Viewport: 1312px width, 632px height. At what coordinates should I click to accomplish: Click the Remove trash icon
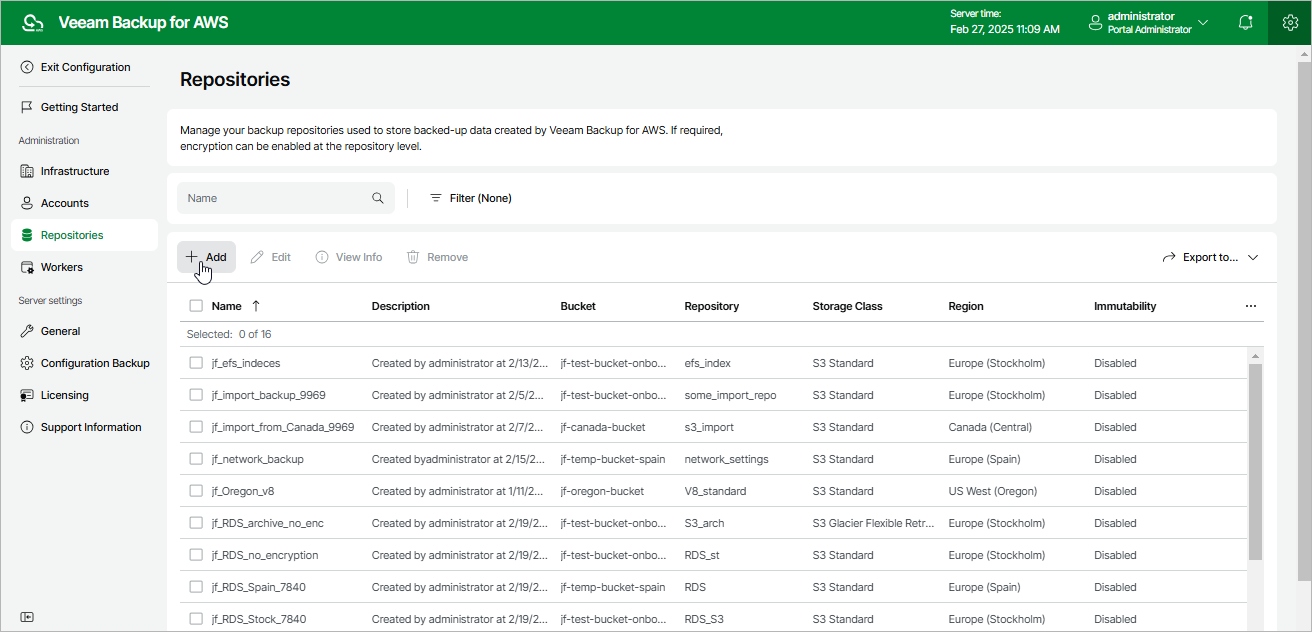click(413, 257)
